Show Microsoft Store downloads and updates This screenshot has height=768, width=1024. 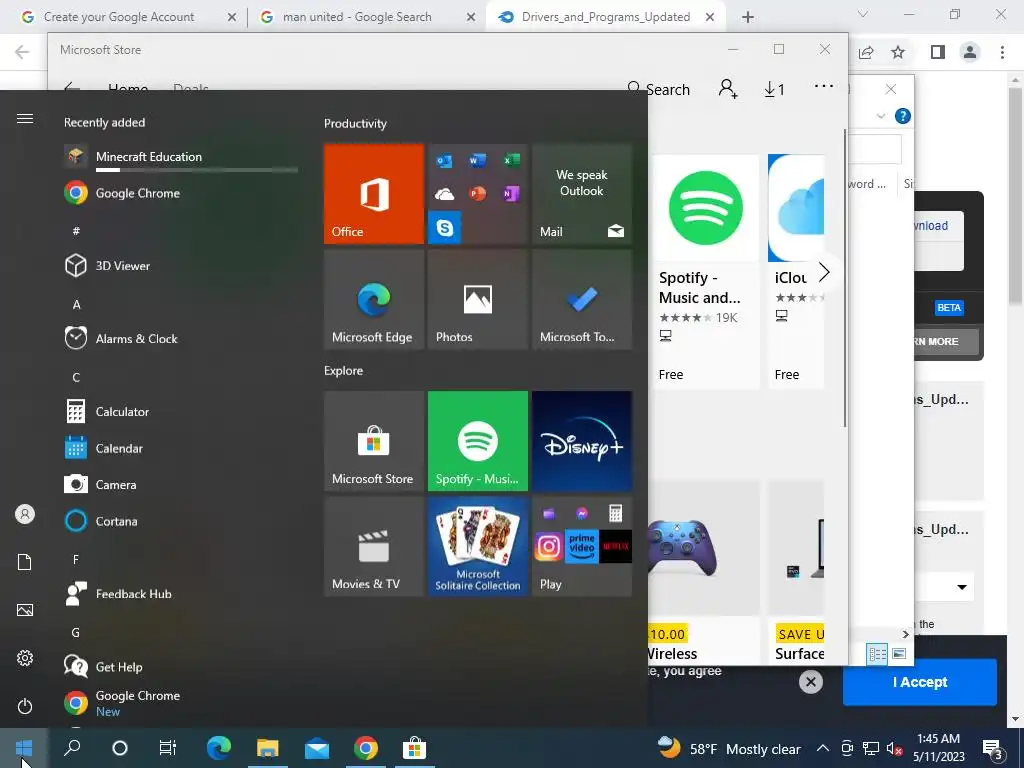775,89
